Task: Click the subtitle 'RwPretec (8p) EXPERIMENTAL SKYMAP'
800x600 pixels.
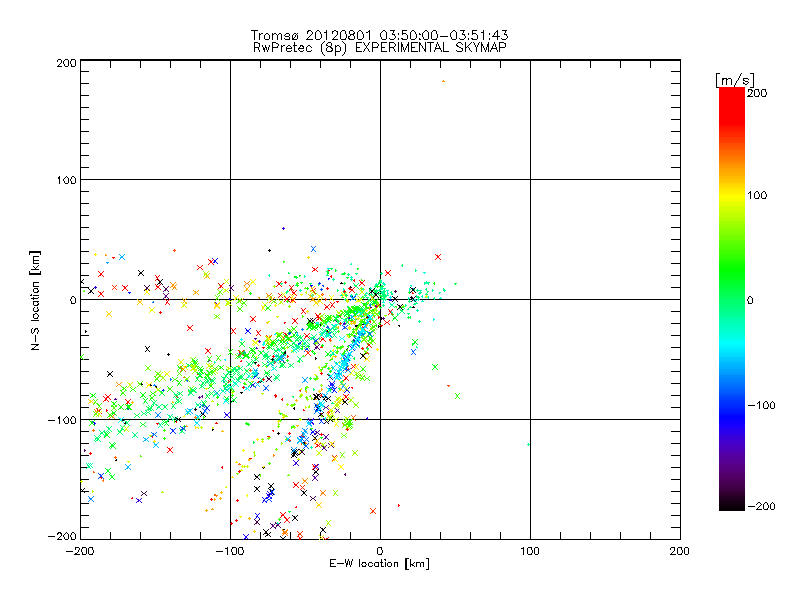Action: click(380, 48)
